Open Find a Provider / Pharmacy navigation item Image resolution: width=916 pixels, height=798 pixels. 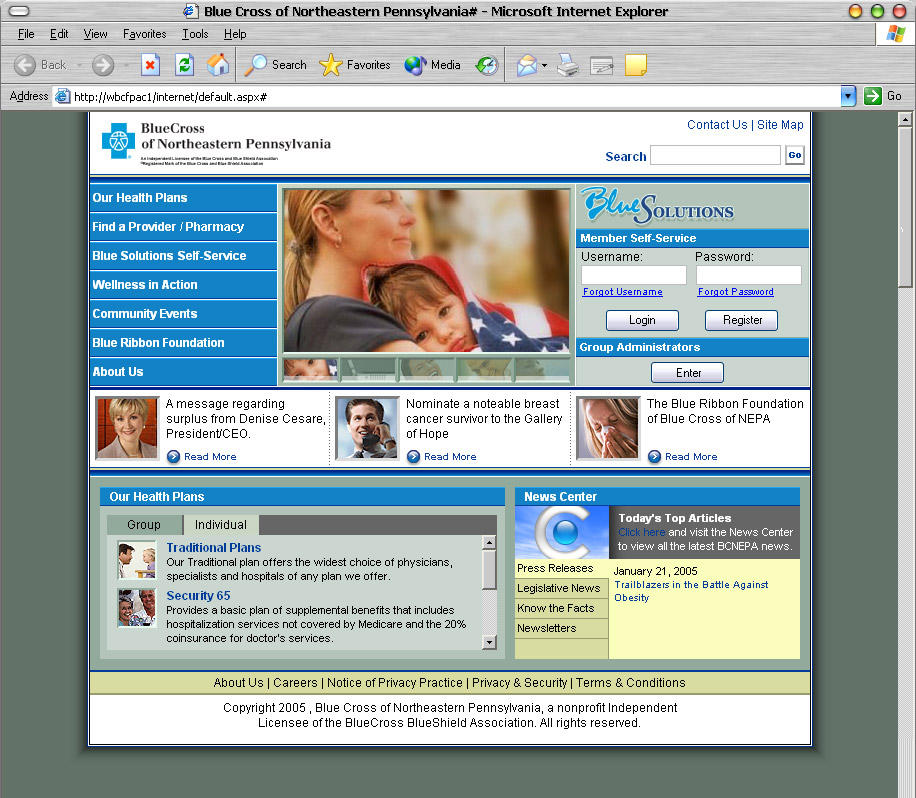pos(183,227)
